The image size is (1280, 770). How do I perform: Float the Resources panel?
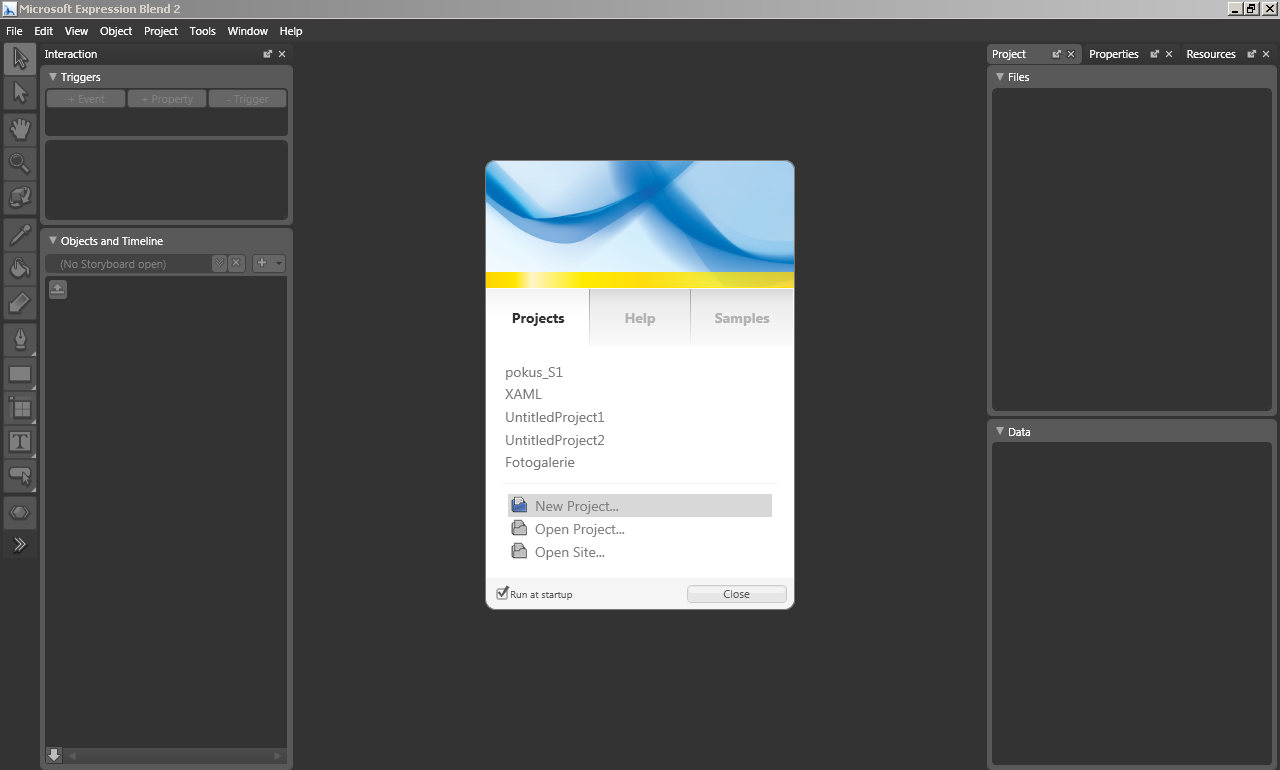click(1252, 54)
